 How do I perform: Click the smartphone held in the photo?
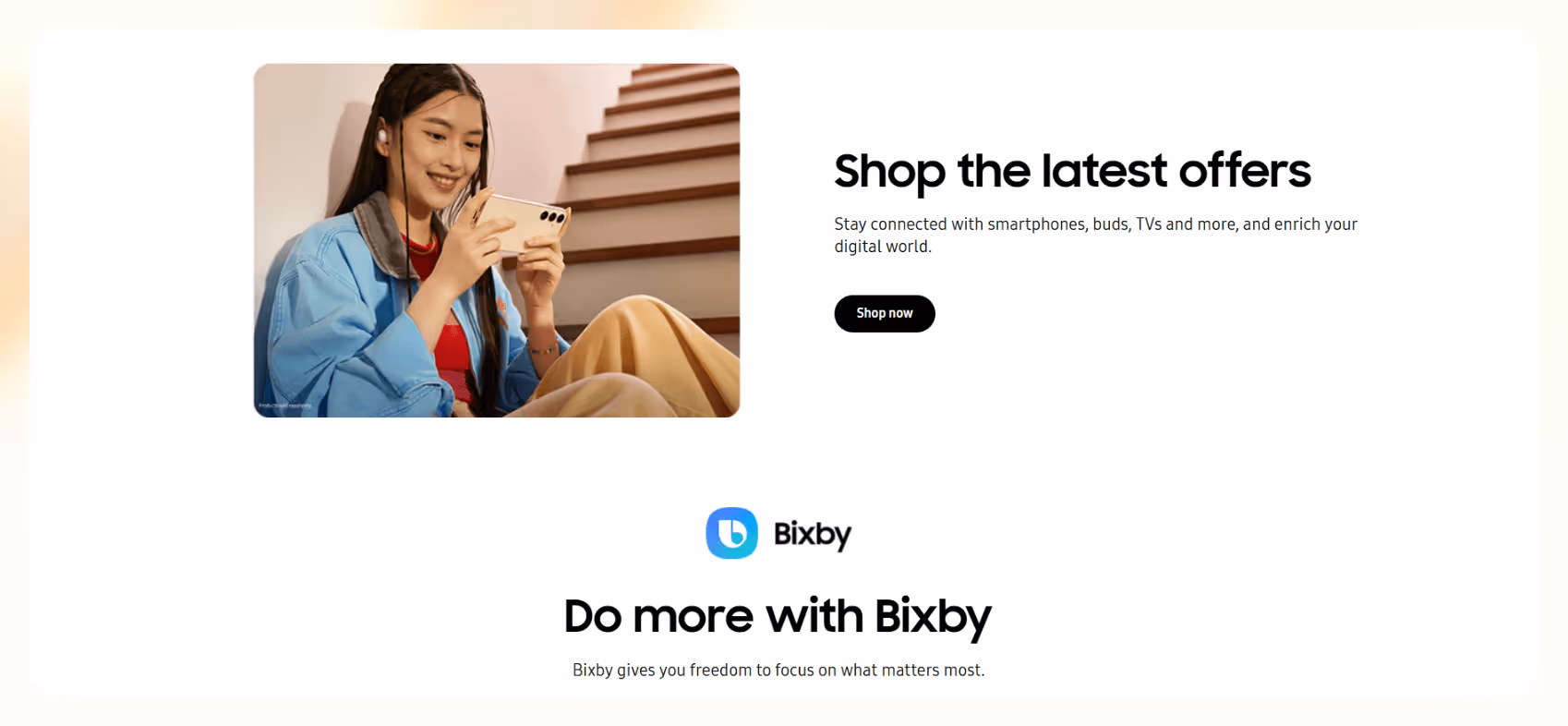point(522,222)
